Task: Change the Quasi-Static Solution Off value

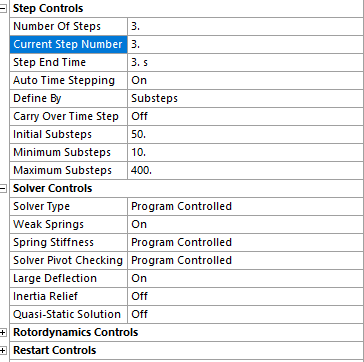Action: (x=246, y=315)
